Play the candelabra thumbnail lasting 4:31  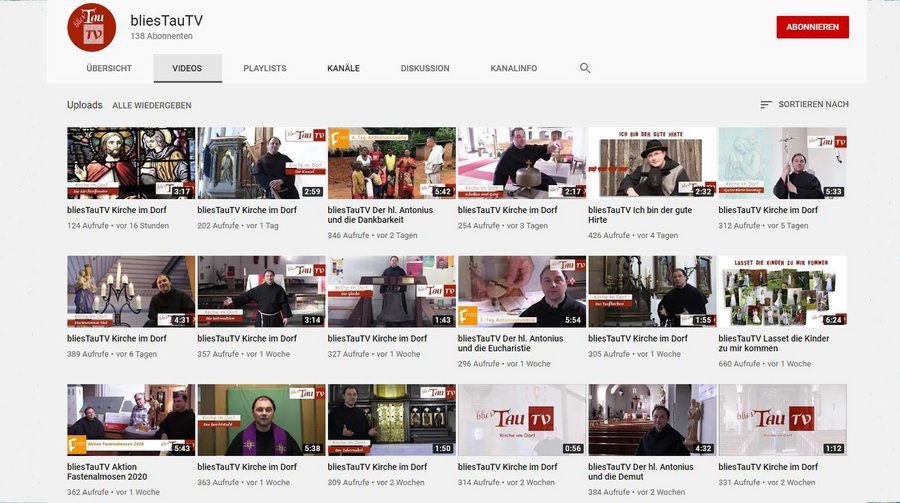tap(131, 292)
